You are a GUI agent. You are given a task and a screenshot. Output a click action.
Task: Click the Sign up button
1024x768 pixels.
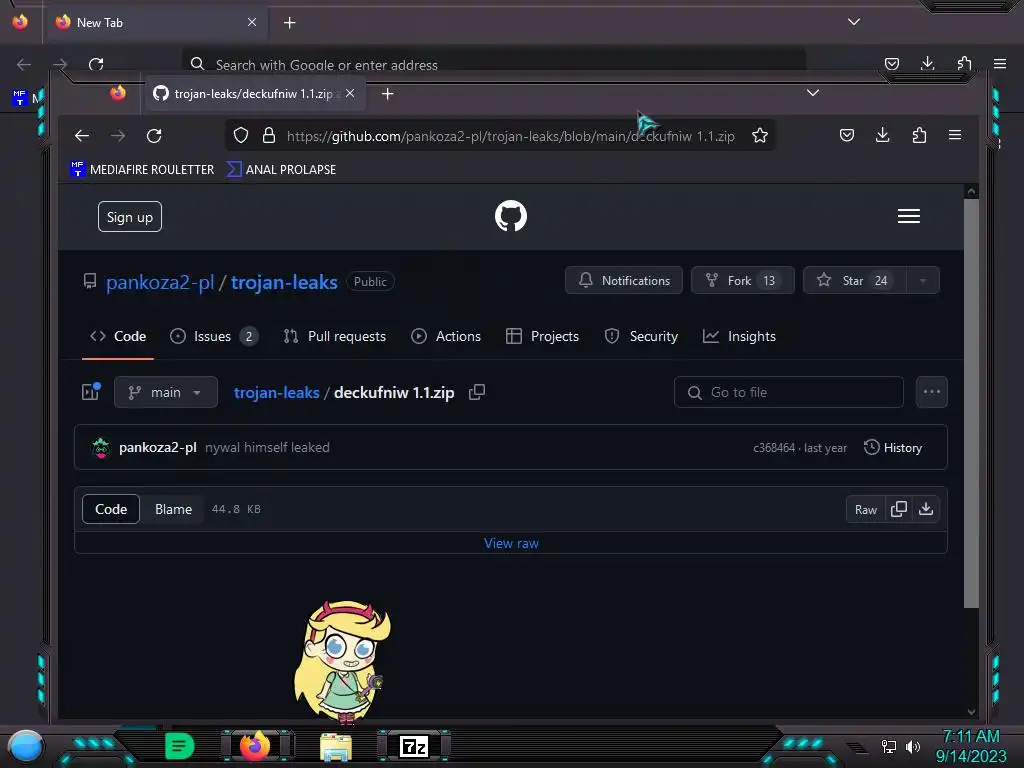point(130,217)
